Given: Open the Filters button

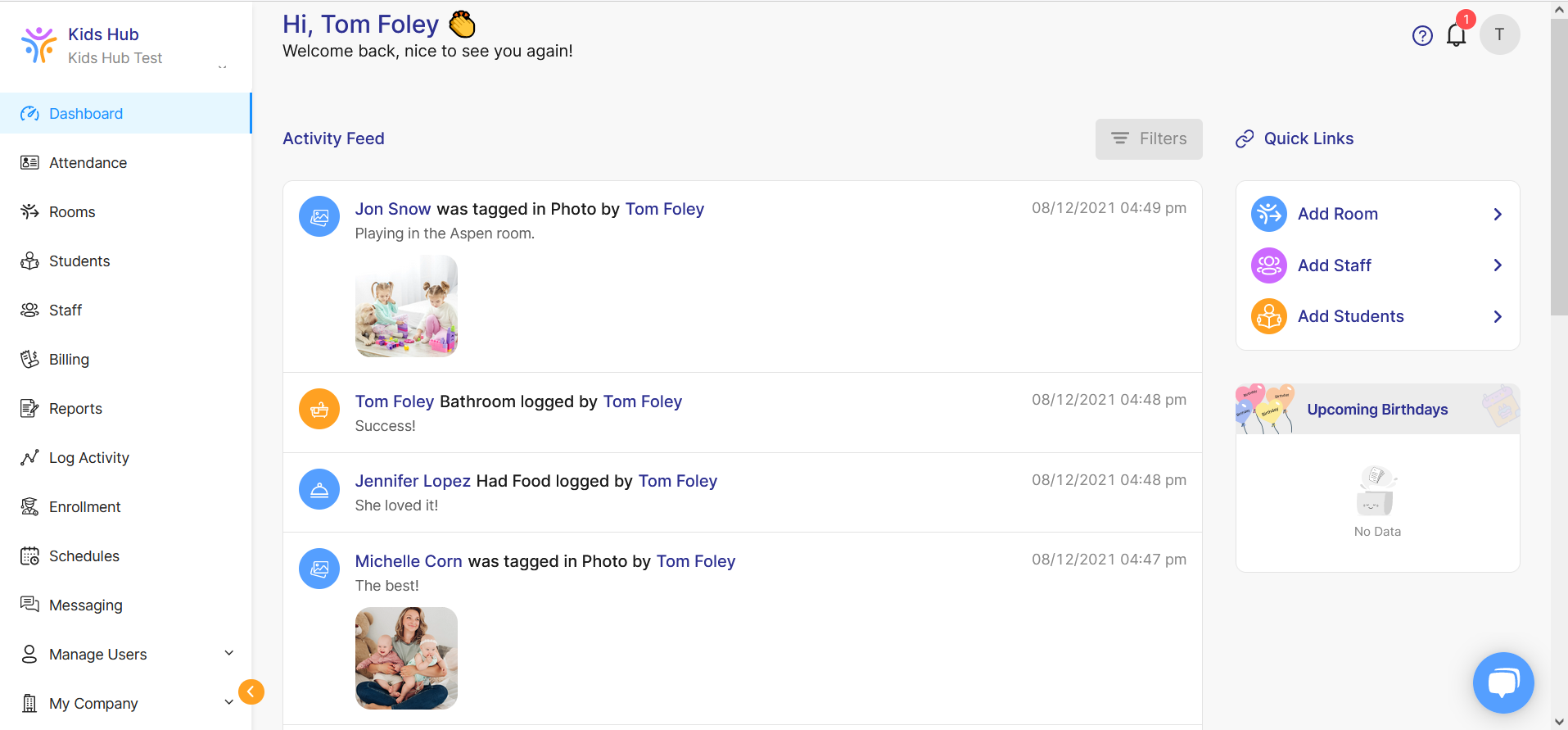Looking at the screenshot, I should tap(1148, 139).
